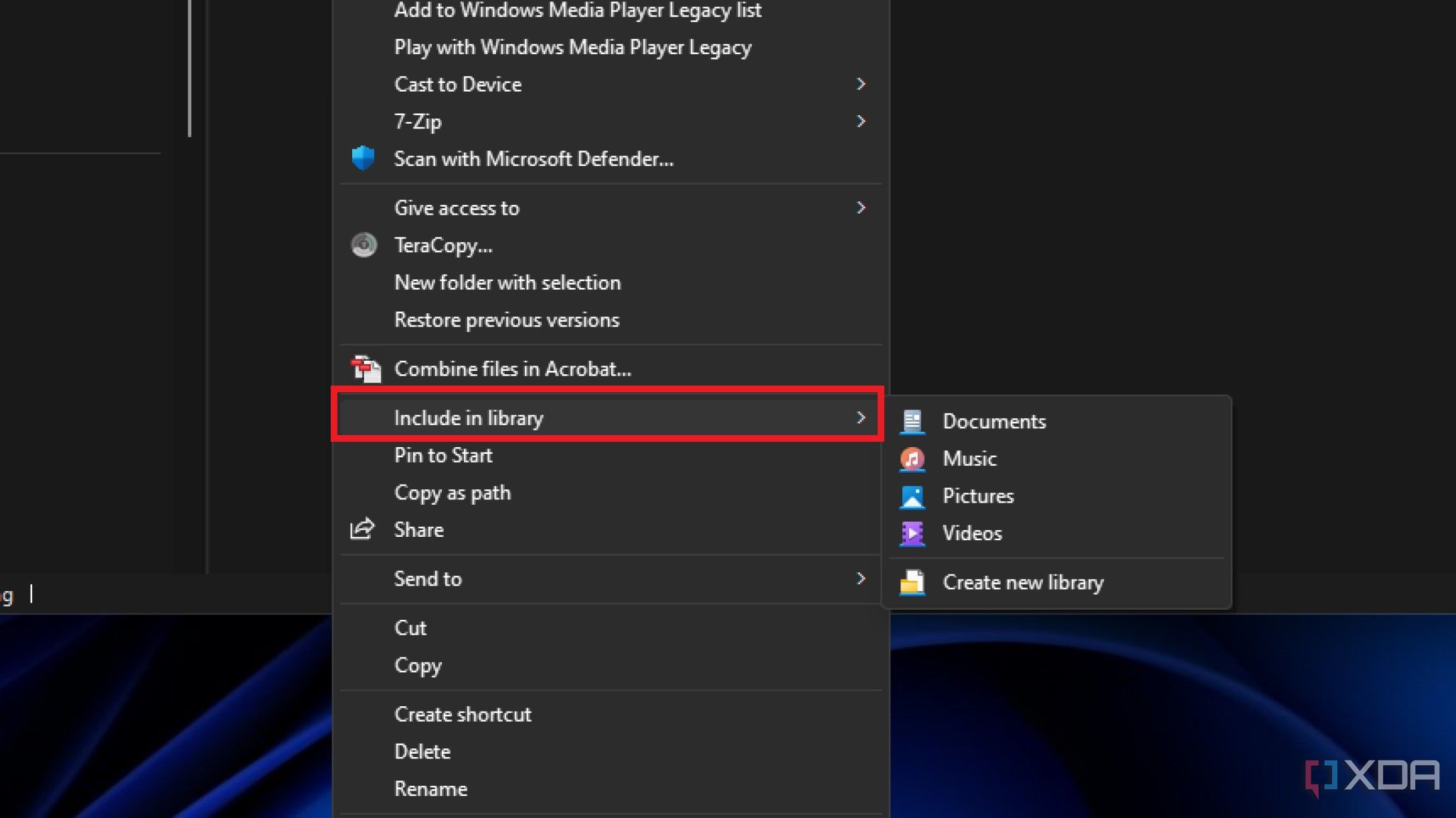This screenshot has height=818, width=1456.
Task: Expand the Cast to Device submenu arrow
Action: (861, 84)
